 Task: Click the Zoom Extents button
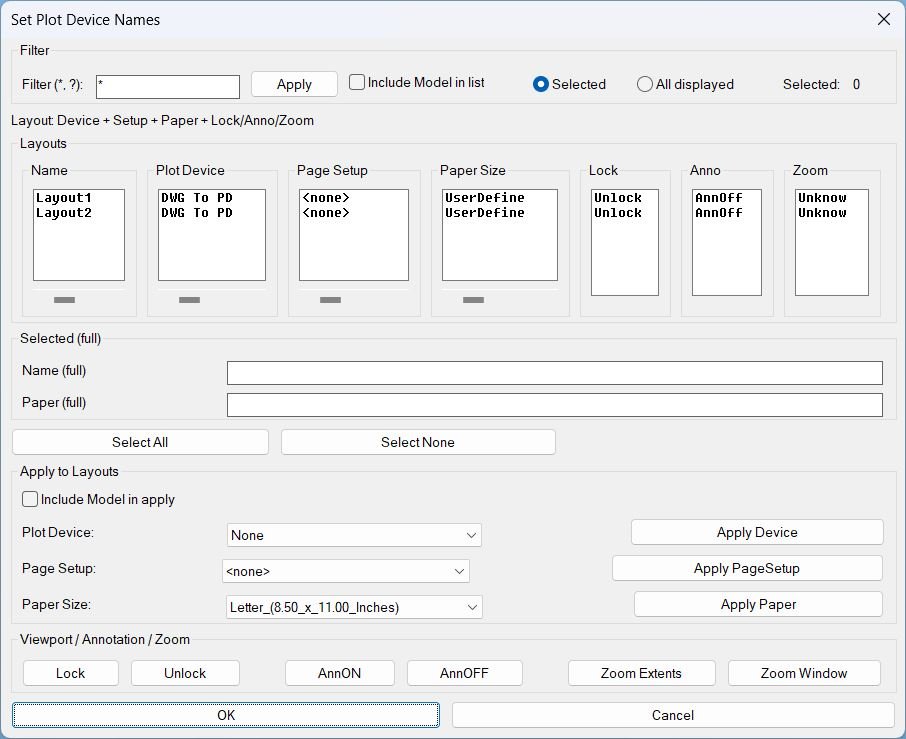pyautogui.click(x=641, y=673)
